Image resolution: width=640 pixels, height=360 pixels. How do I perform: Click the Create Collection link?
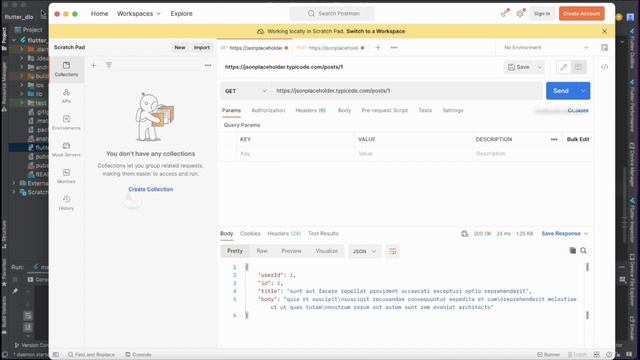(151, 189)
